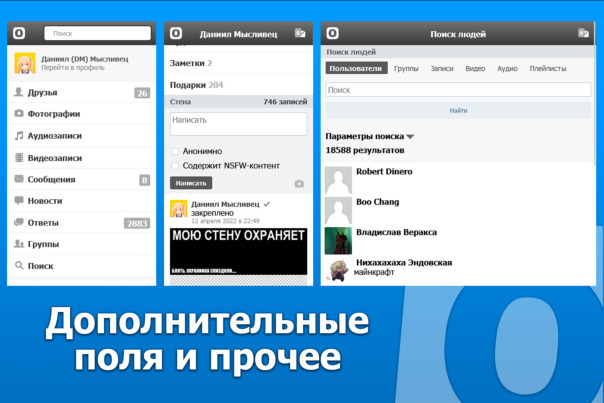Click the 746 записей wall count
The height and width of the screenshot is (403, 604).
(x=285, y=102)
